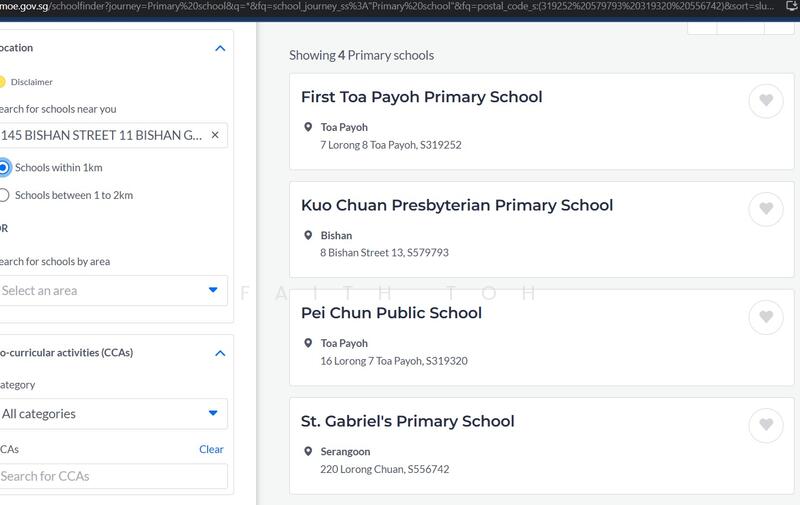Open Kuo Chuan Presbyterian Primary School details

(456, 205)
